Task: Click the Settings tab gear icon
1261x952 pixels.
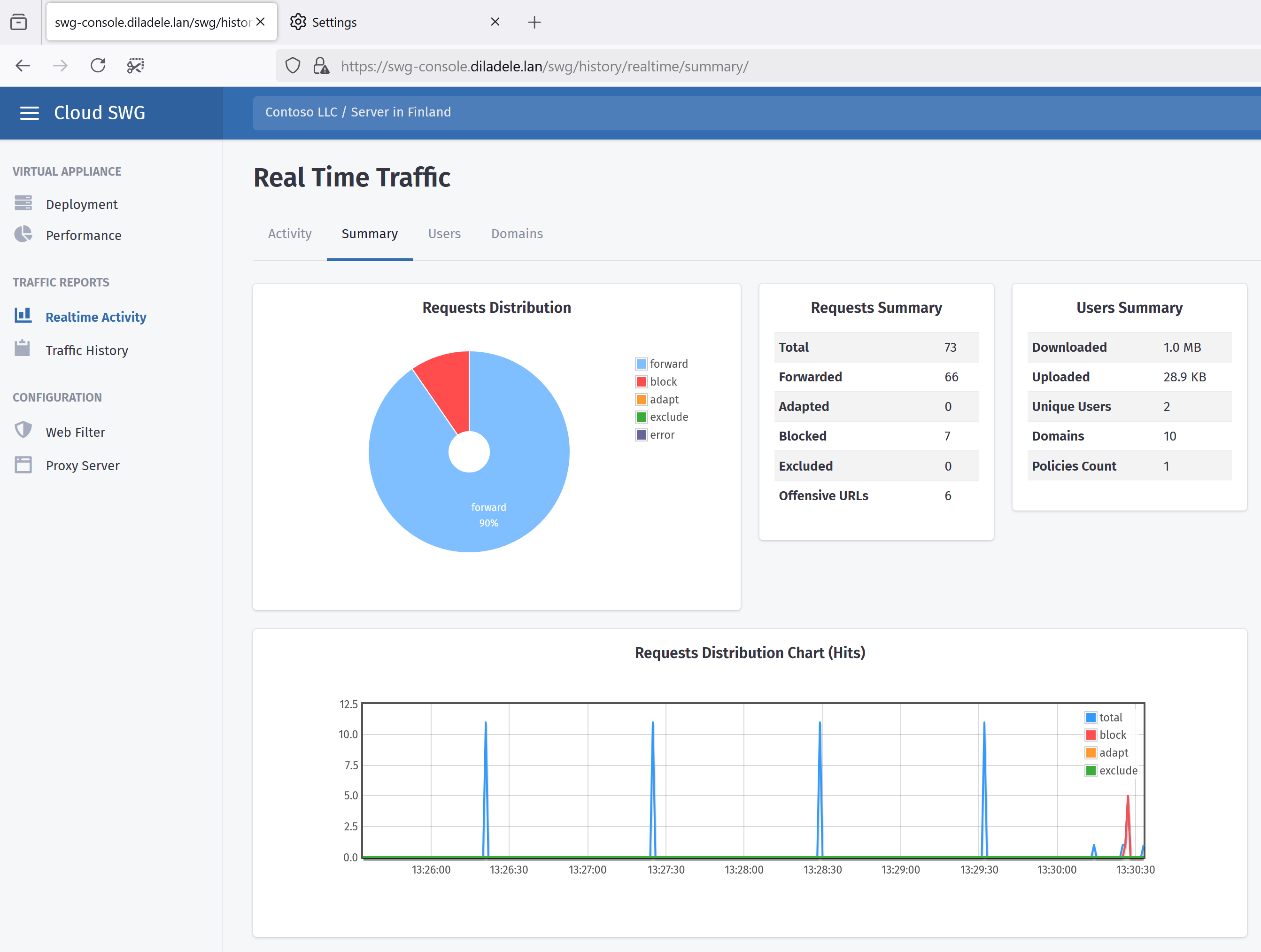Action: [x=298, y=22]
